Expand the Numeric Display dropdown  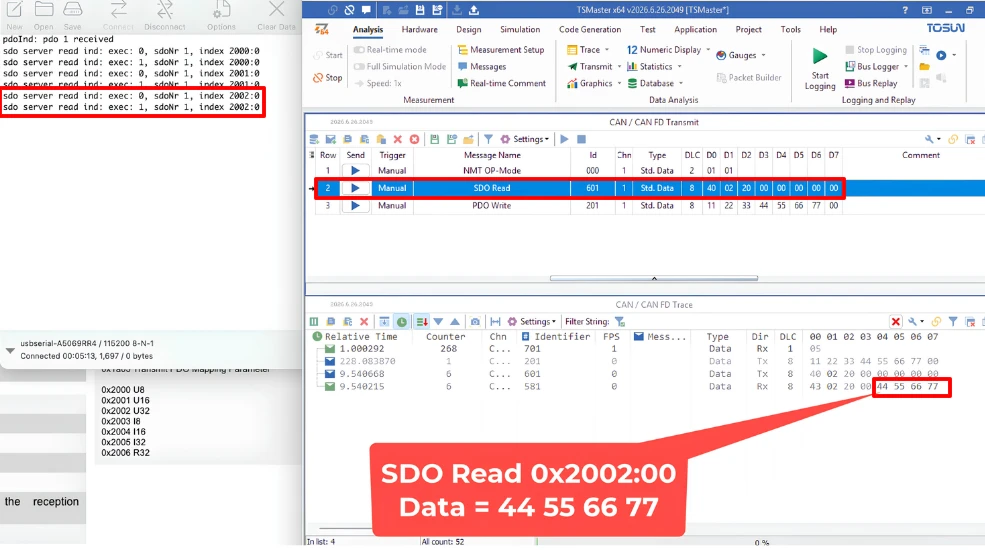(x=708, y=50)
